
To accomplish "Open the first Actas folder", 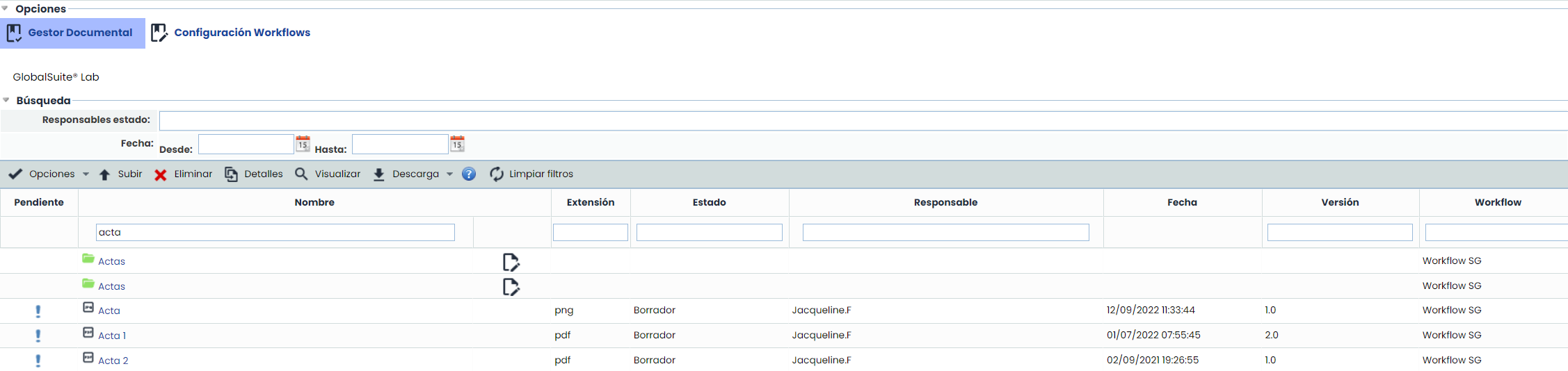I will pyautogui.click(x=111, y=261).
